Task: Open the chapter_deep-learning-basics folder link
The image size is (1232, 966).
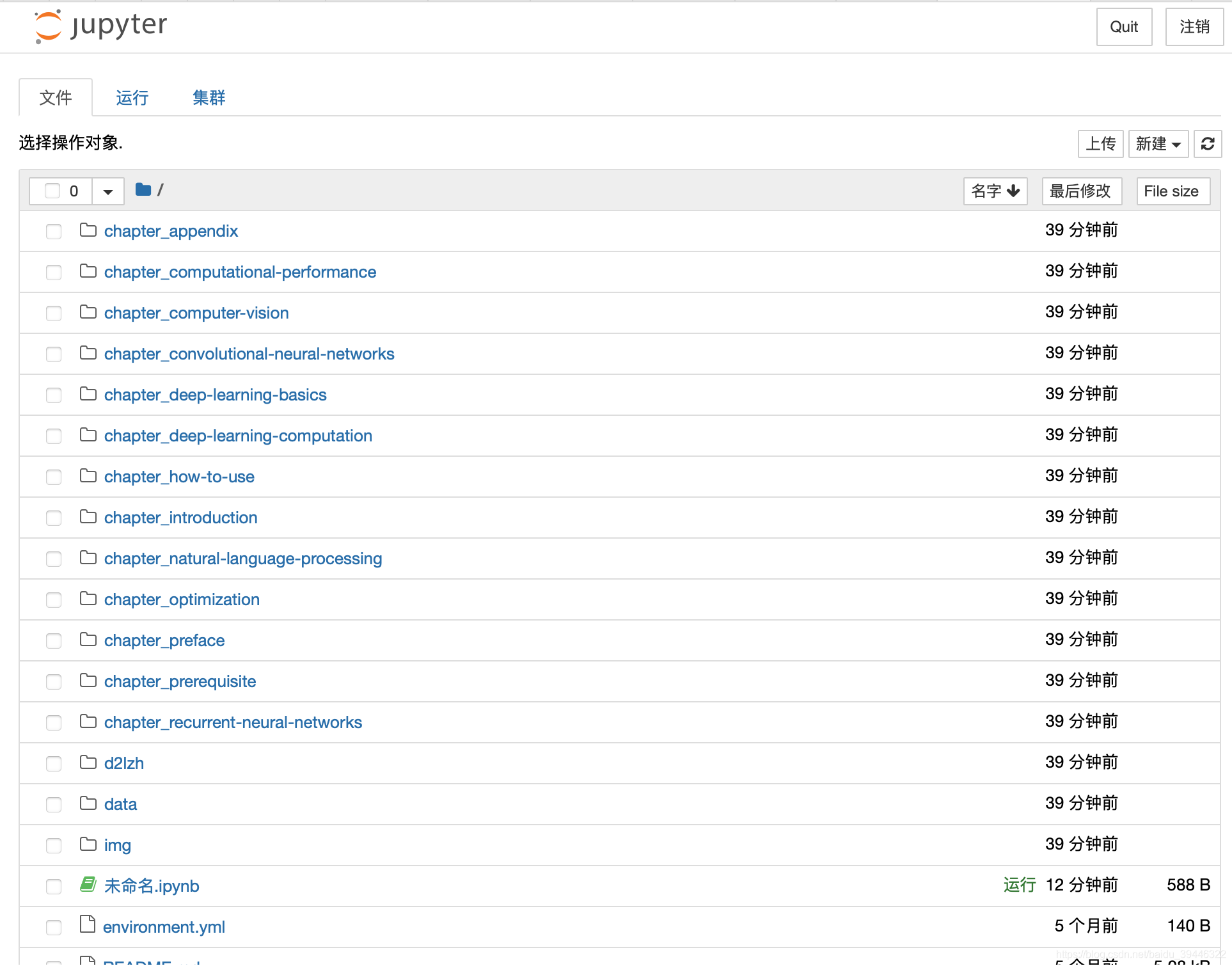Action: [x=215, y=395]
